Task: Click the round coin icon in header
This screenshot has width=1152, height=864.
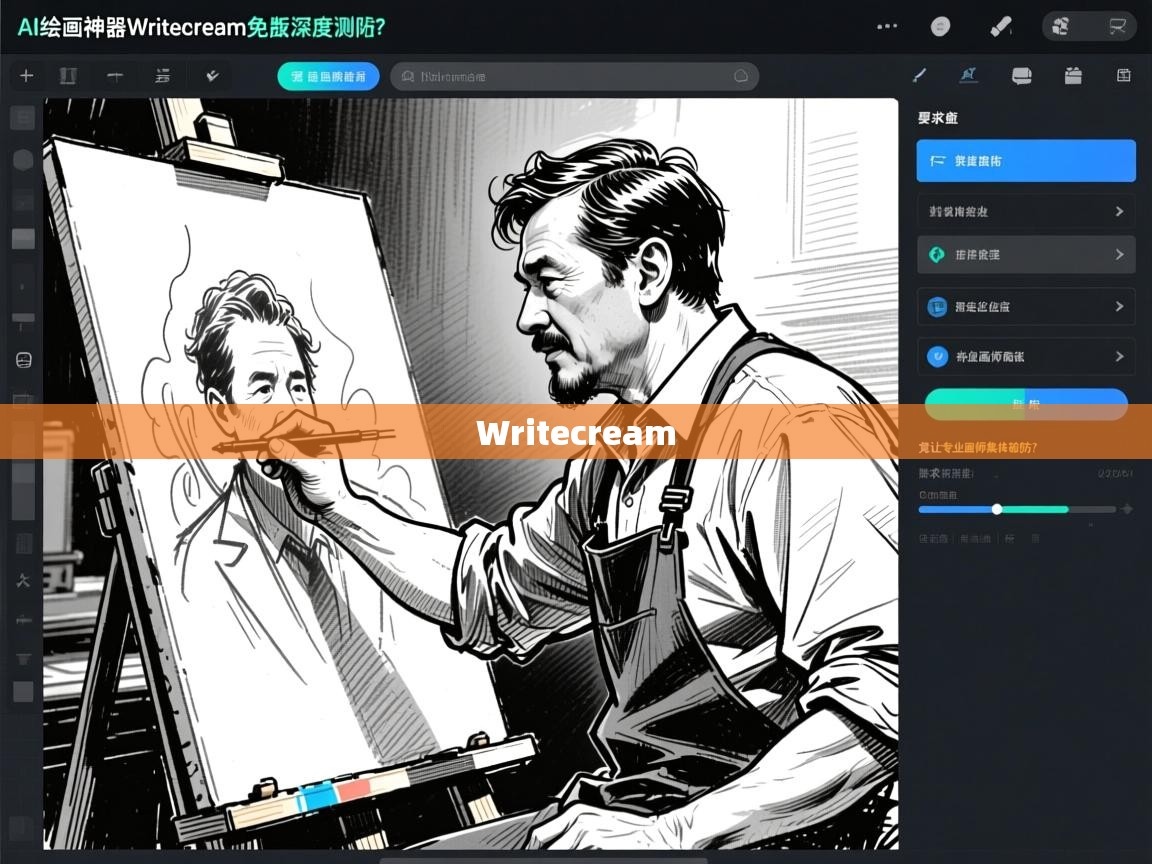Action: [940, 27]
